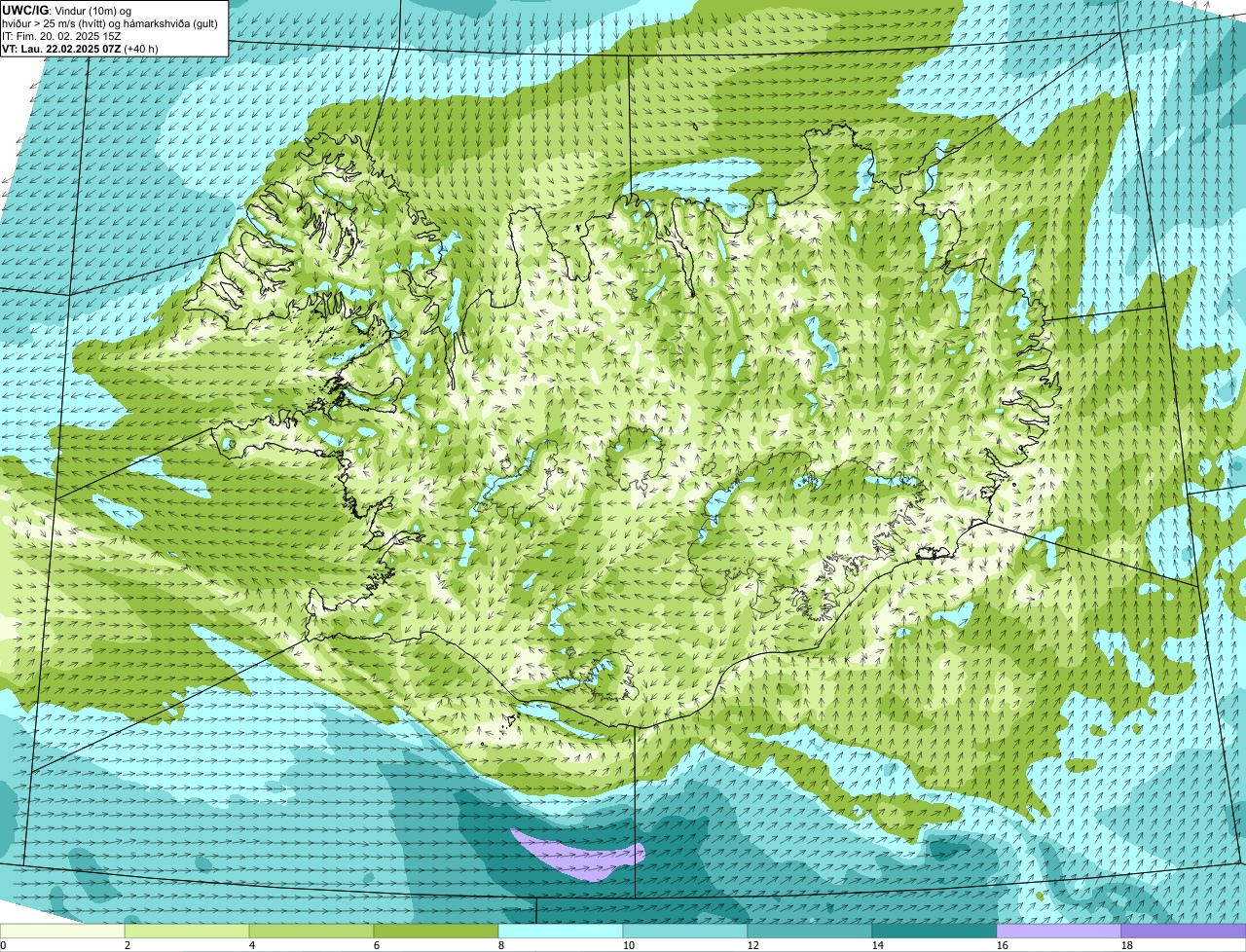Click the pale yellow 0–2 m/s legend swatch
1246x952 pixels.
tap(62, 932)
